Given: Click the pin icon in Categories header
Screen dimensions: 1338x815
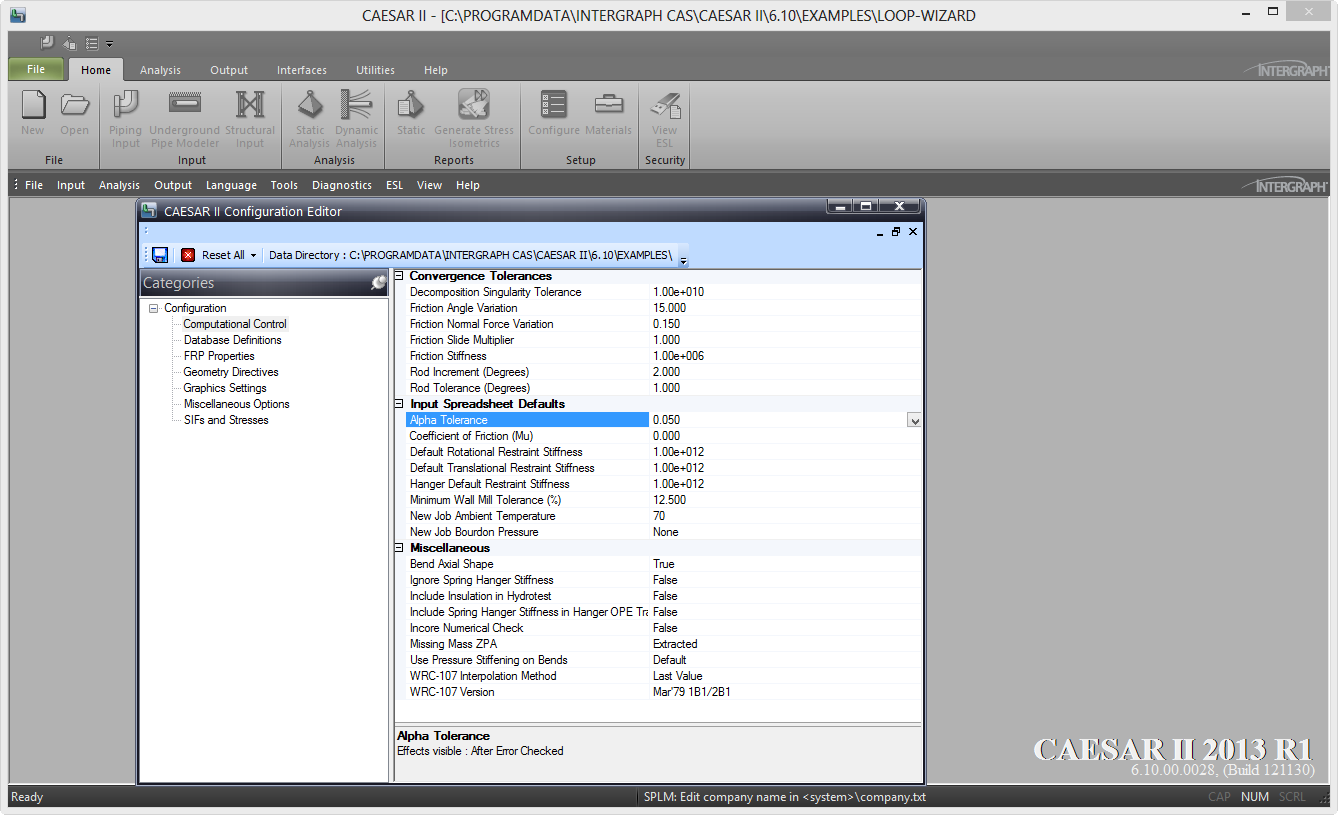Looking at the screenshot, I should click(378, 283).
